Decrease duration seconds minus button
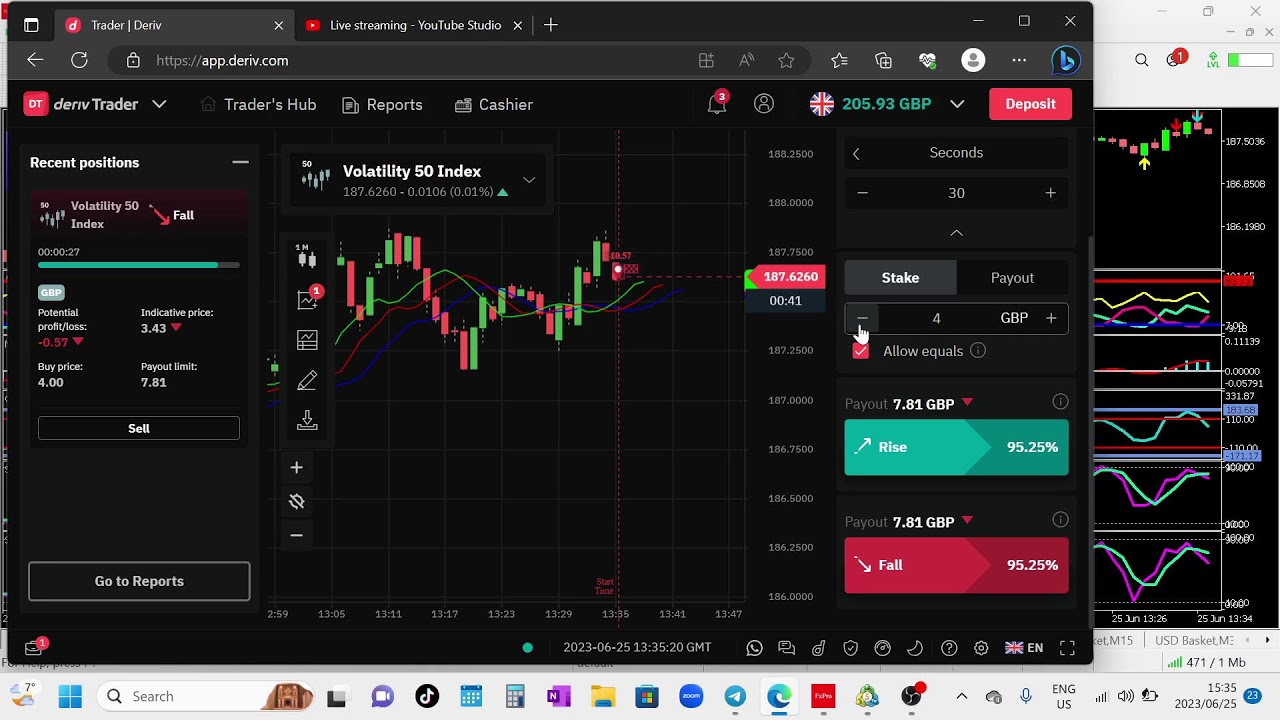 tap(862, 193)
